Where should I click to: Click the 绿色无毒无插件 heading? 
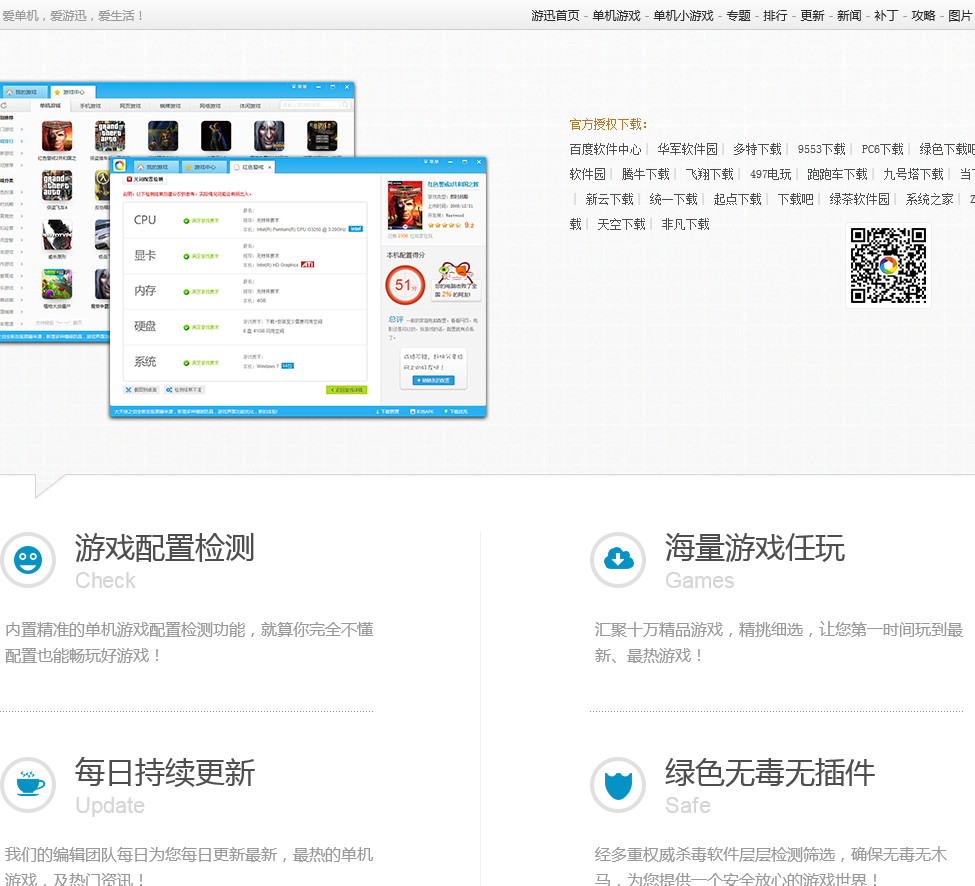(770, 773)
